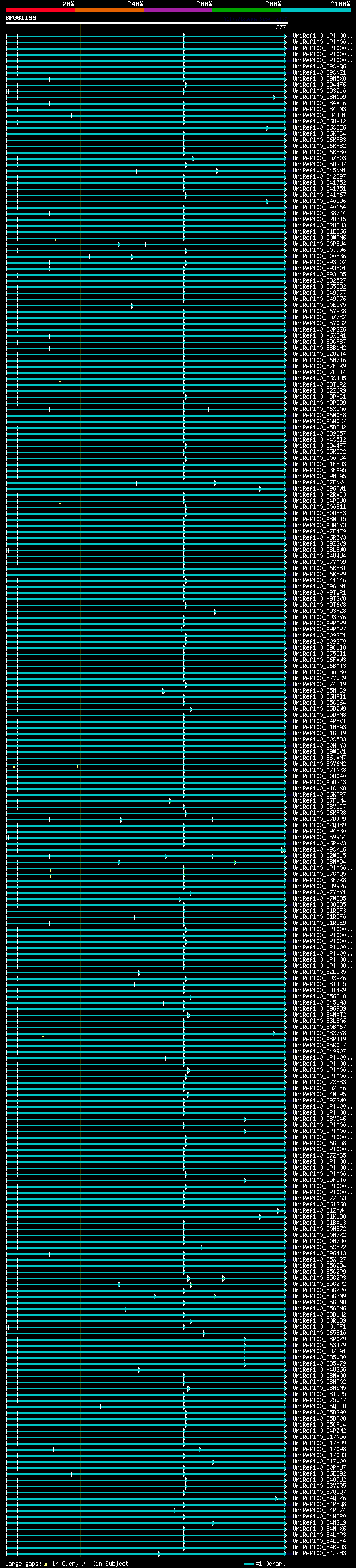Click the red 20% identity color bar

40,10
